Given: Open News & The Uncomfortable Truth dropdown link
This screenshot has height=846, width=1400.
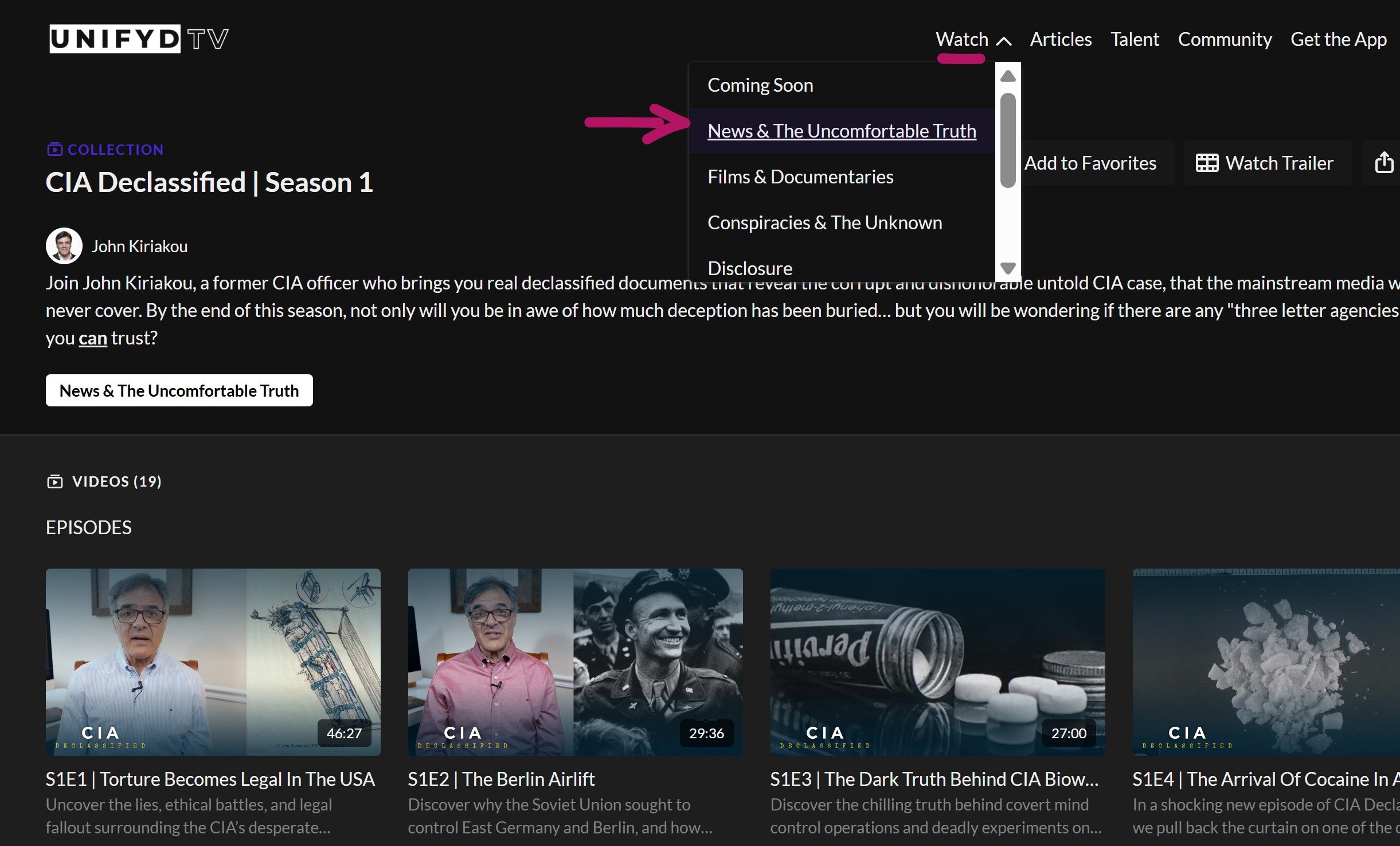Looking at the screenshot, I should (x=842, y=131).
